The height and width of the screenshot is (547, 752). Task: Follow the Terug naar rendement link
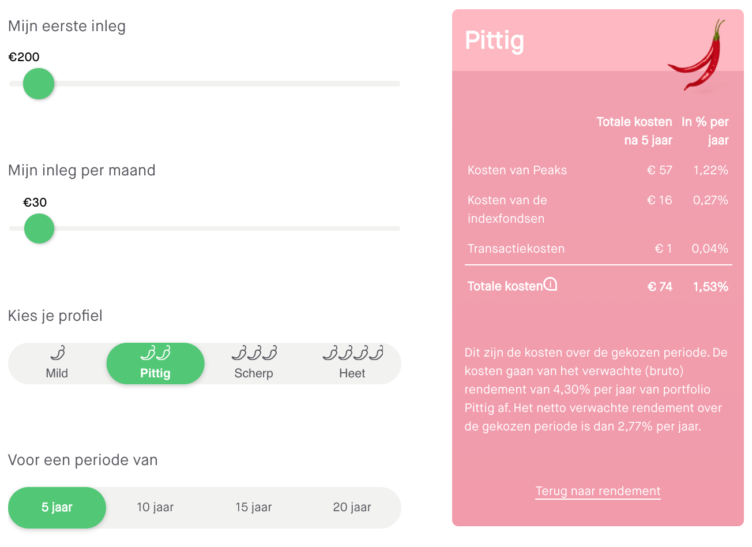click(x=598, y=491)
